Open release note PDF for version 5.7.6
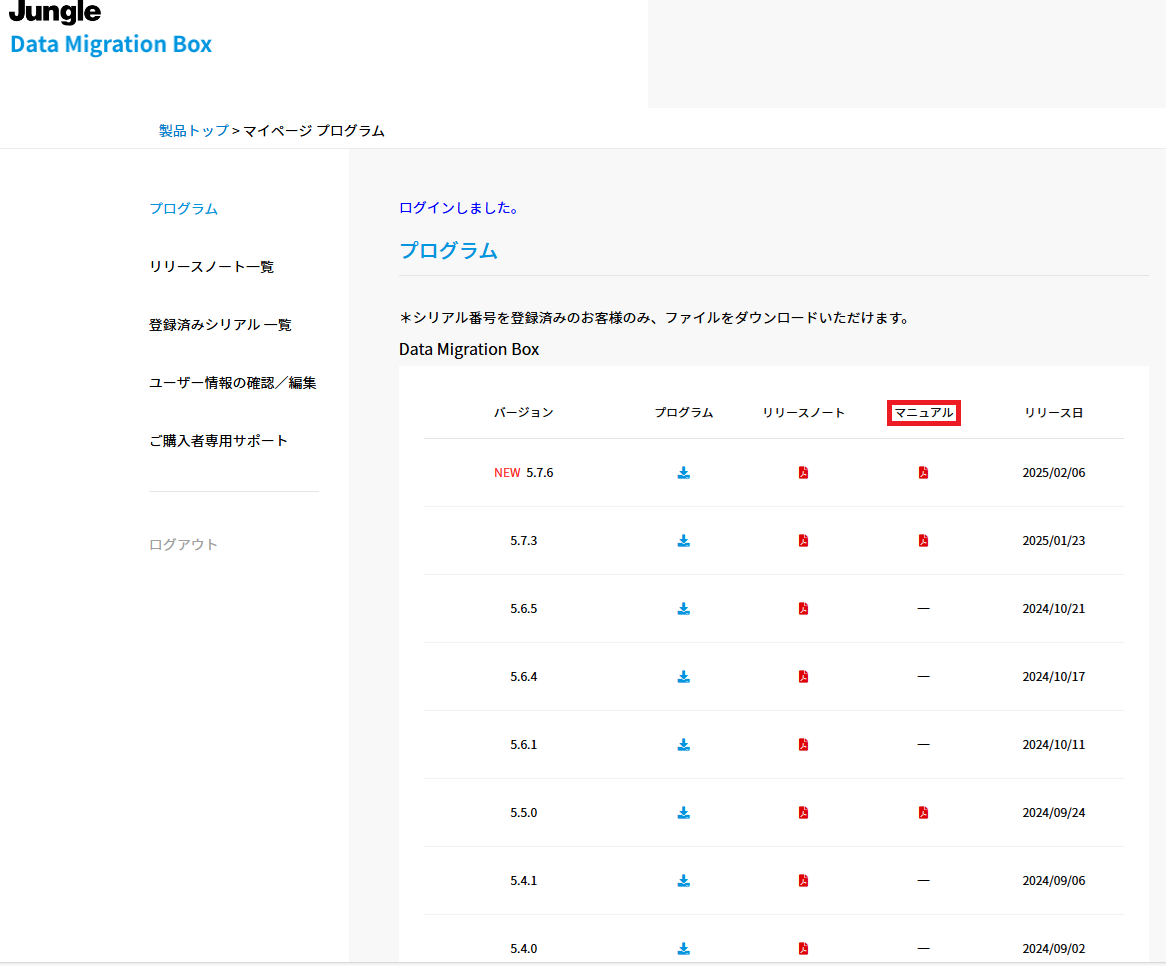This screenshot has height=966, width=1166. [x=803, y=473]
